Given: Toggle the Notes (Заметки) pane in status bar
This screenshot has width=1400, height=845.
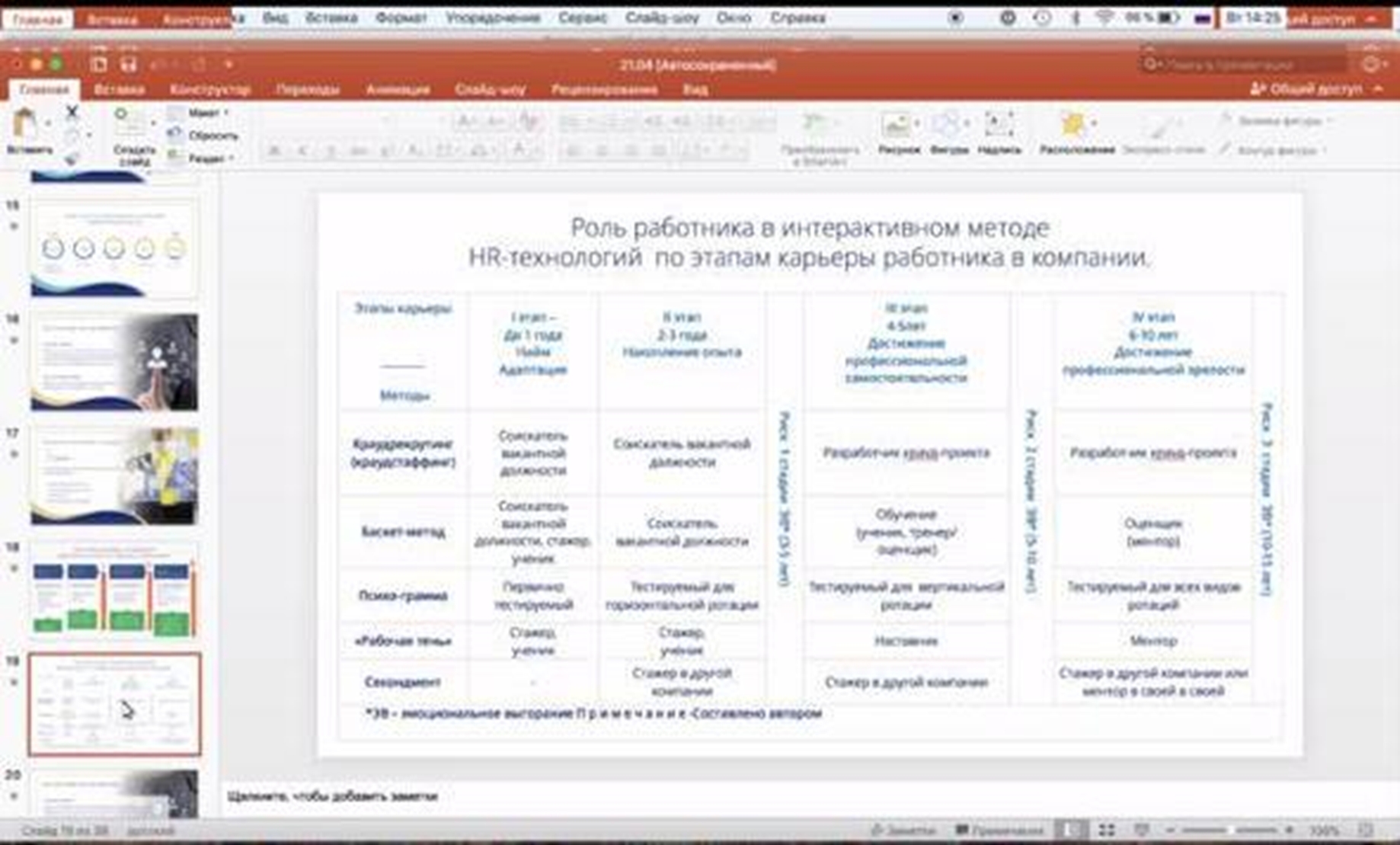Looking at the screenshot, I should [903, 830].
